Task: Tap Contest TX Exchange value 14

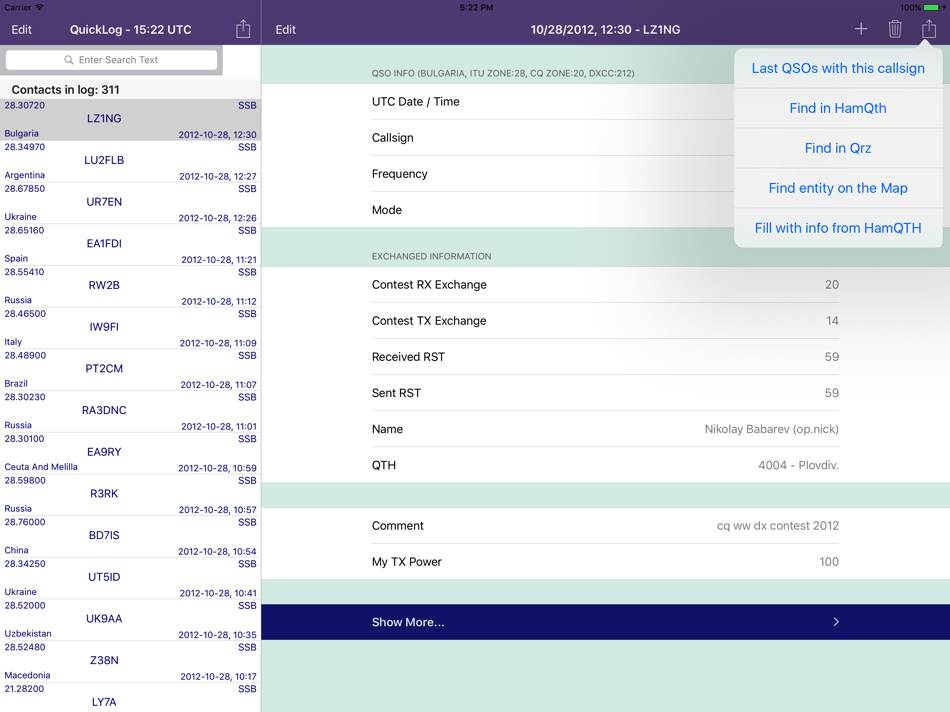Action: click(x=832, y=321)
